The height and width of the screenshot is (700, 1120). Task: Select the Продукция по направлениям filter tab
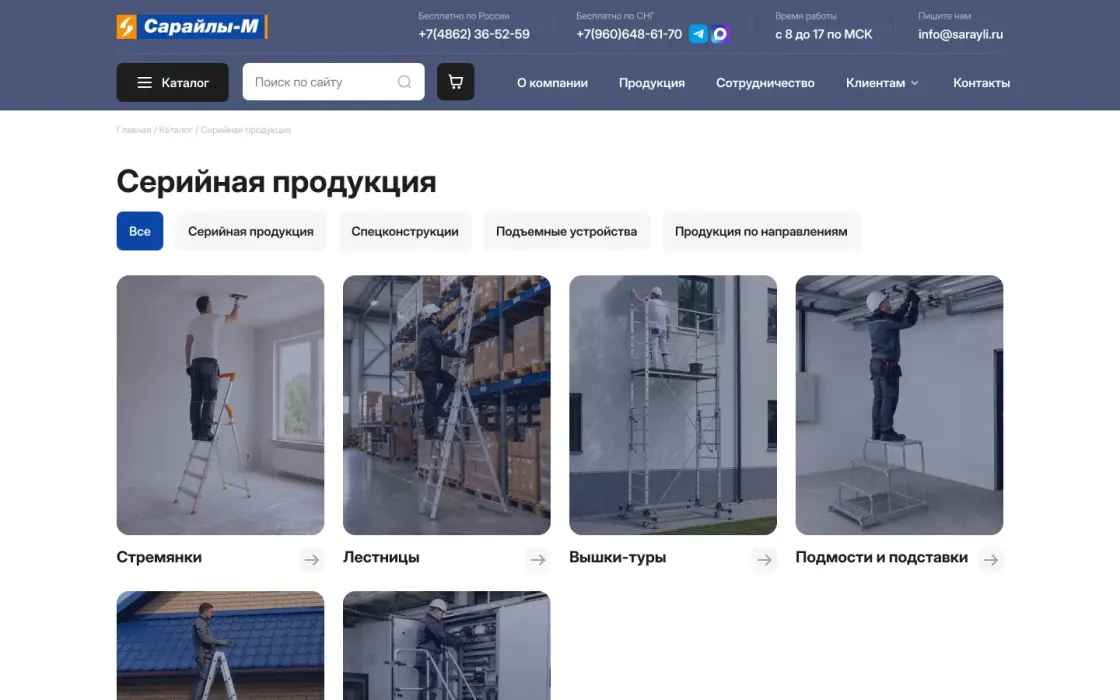coord(761,231)
